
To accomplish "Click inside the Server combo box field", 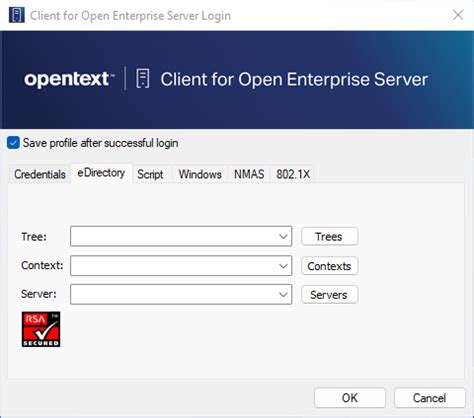I will coord(181,295).
